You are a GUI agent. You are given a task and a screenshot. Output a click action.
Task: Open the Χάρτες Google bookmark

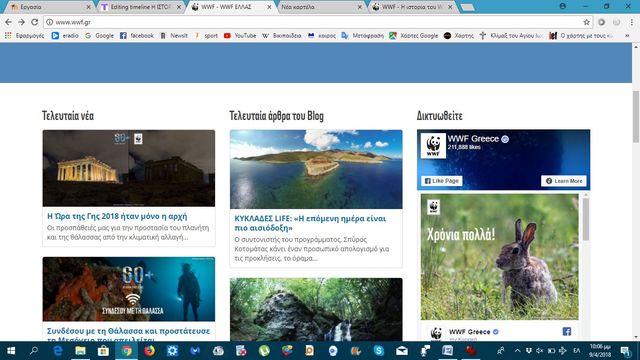coord(413,36)
